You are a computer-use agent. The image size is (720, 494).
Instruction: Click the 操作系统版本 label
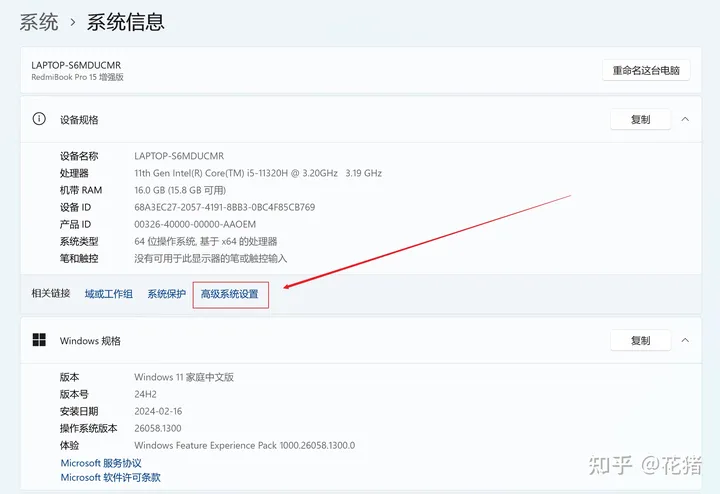tap(89, 428)
